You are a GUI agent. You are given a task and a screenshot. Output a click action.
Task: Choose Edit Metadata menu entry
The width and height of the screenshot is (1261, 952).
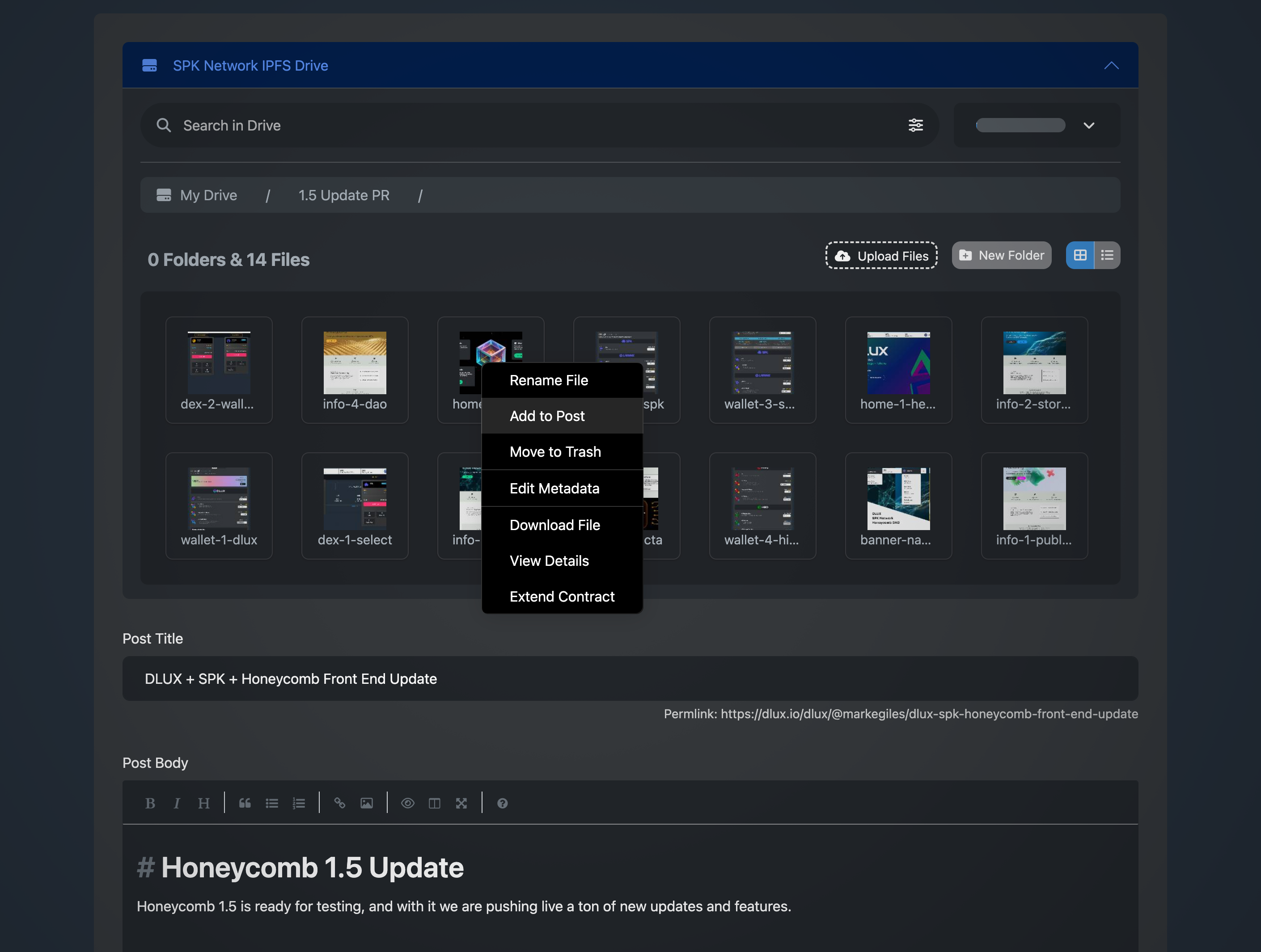tap(562, 489)
